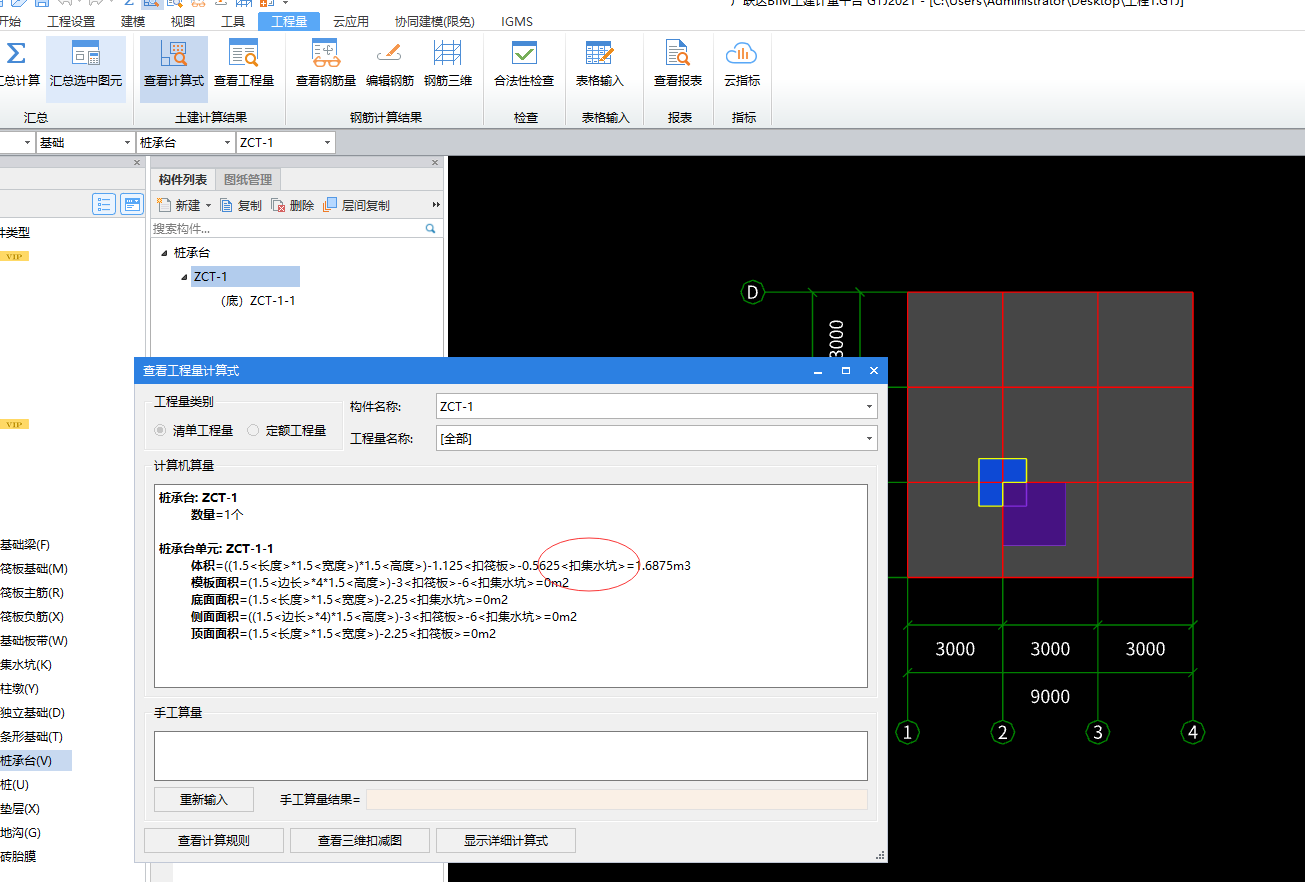Click the 手工算量结果 result field
The image size is (1305, 882).
(616, 799)
